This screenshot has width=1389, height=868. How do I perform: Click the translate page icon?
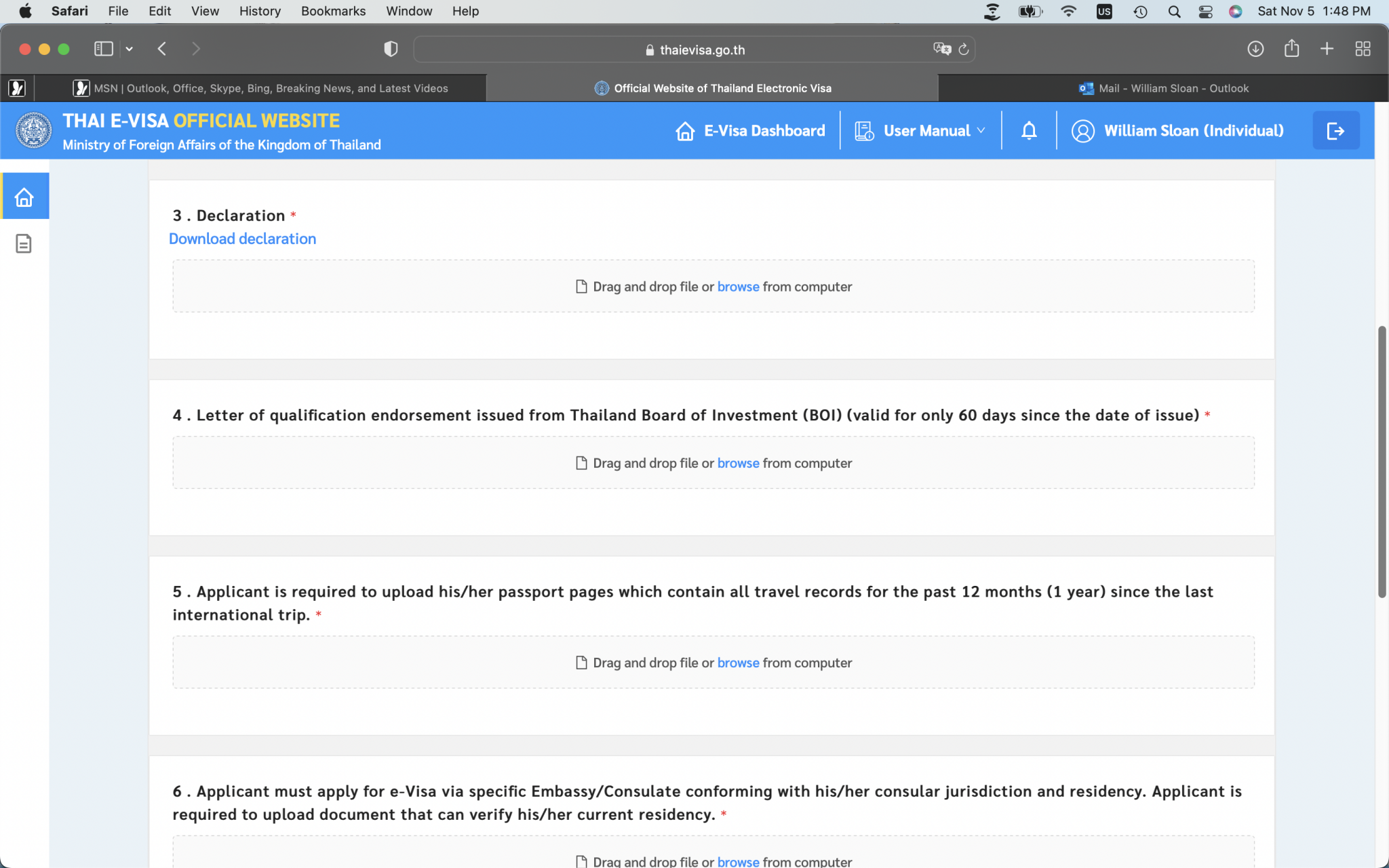tap(941, 49)
